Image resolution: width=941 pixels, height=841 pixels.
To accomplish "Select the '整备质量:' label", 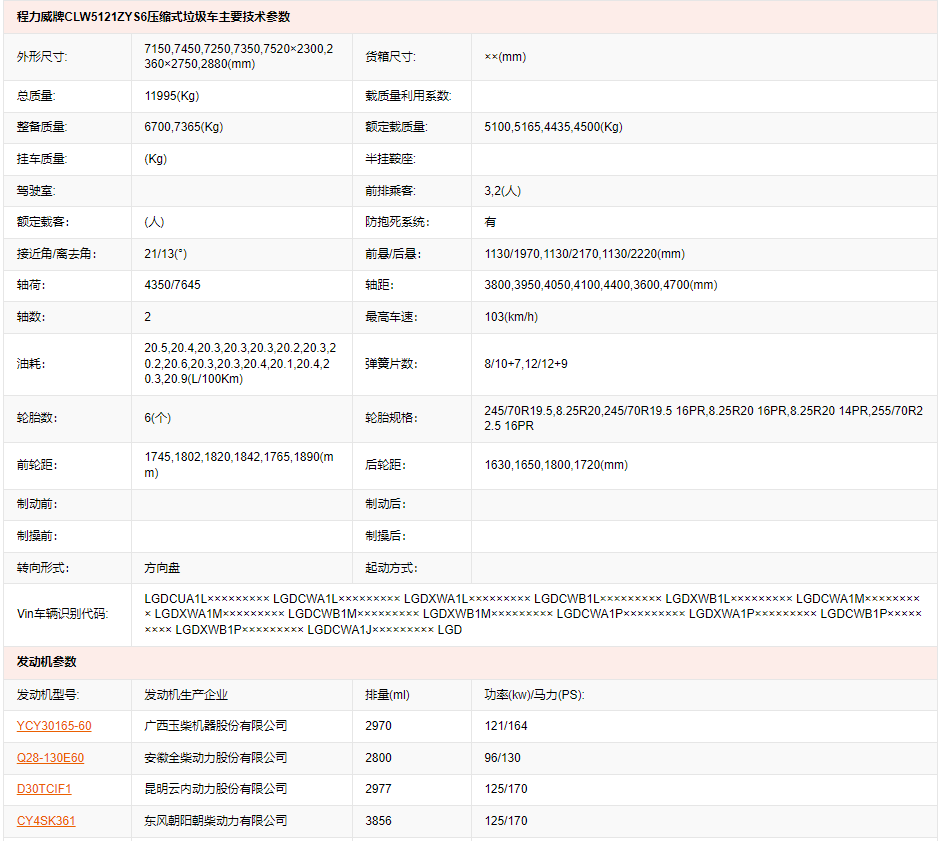I will coord(42,127).
